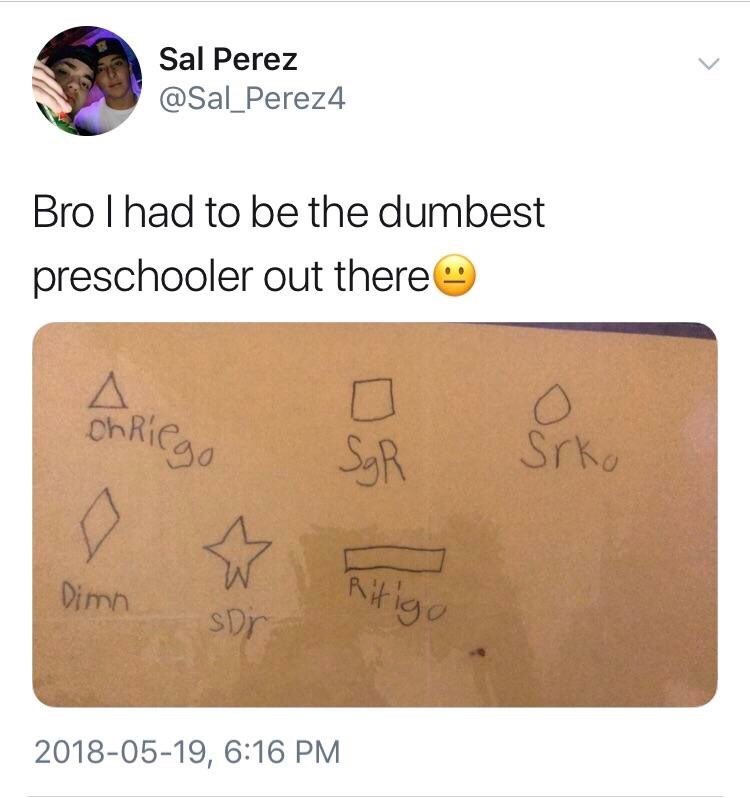The height and width of the screenshot is (798, 750).
Task: Click the hand-drawn triangle in the photo
Action: click(108, 391)
